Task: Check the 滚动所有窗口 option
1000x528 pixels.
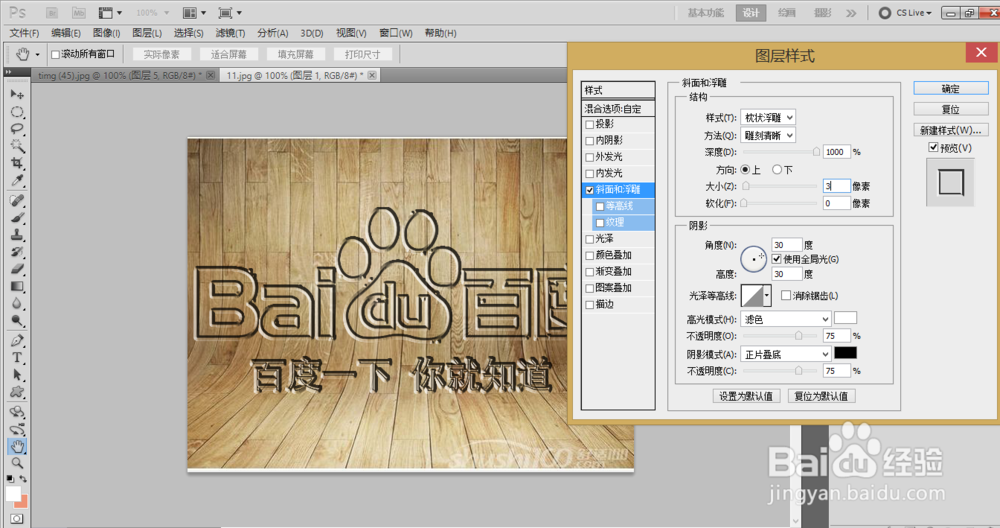Action: (x=55, y=55)
